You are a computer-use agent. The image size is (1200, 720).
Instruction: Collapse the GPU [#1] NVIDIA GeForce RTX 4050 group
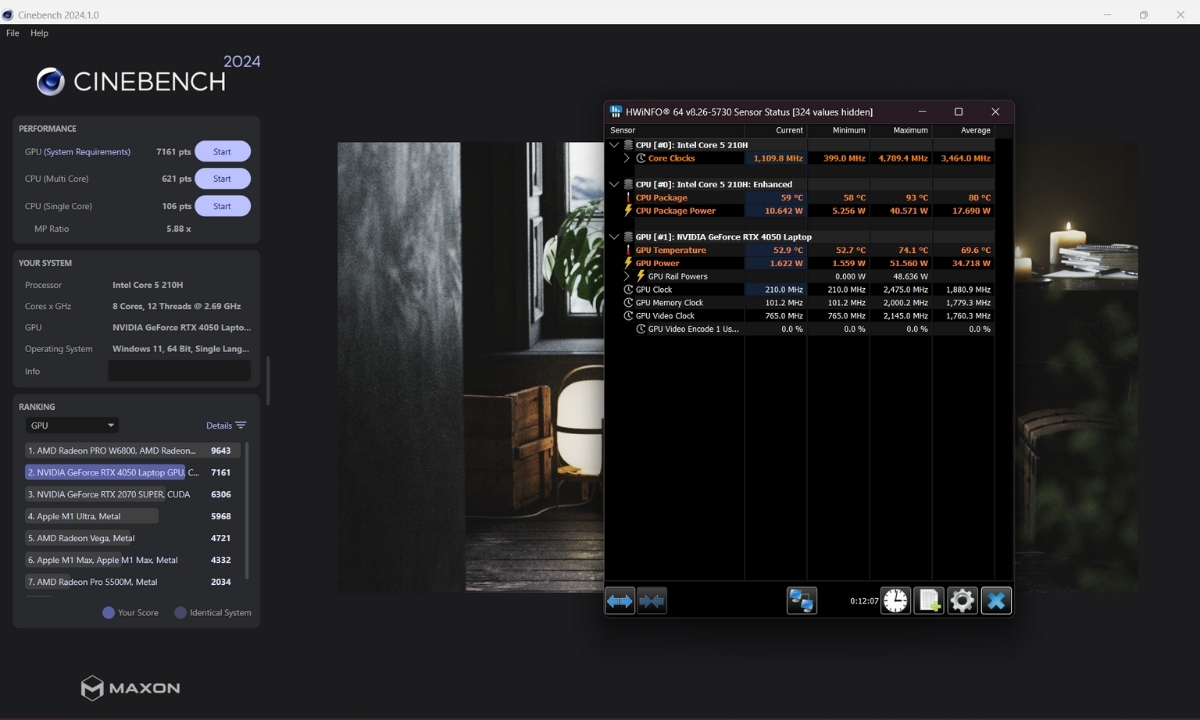coord(614,237)
